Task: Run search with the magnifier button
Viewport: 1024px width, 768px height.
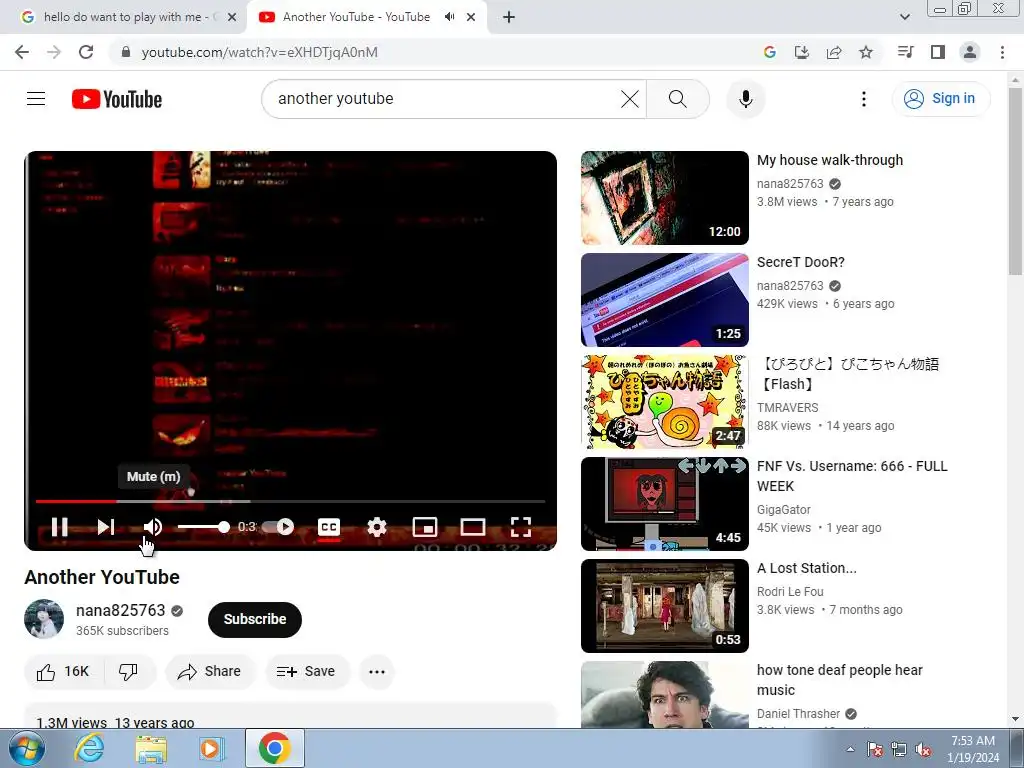Action: 678,99
